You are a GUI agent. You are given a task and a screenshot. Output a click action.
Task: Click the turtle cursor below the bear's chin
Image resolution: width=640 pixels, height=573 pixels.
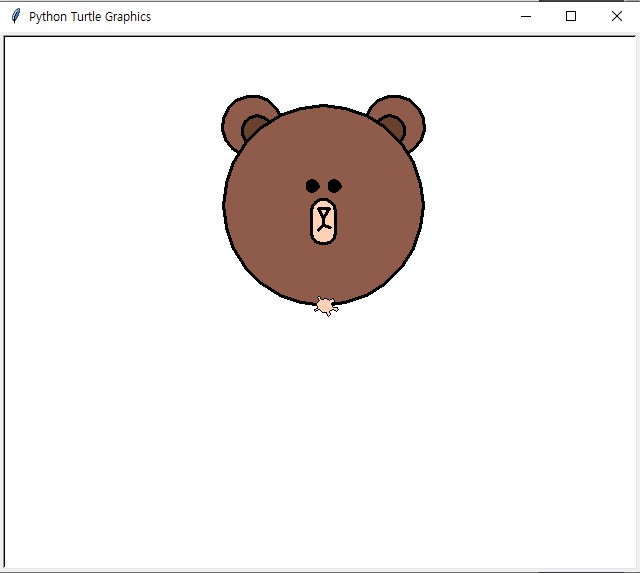pos(326,306)
